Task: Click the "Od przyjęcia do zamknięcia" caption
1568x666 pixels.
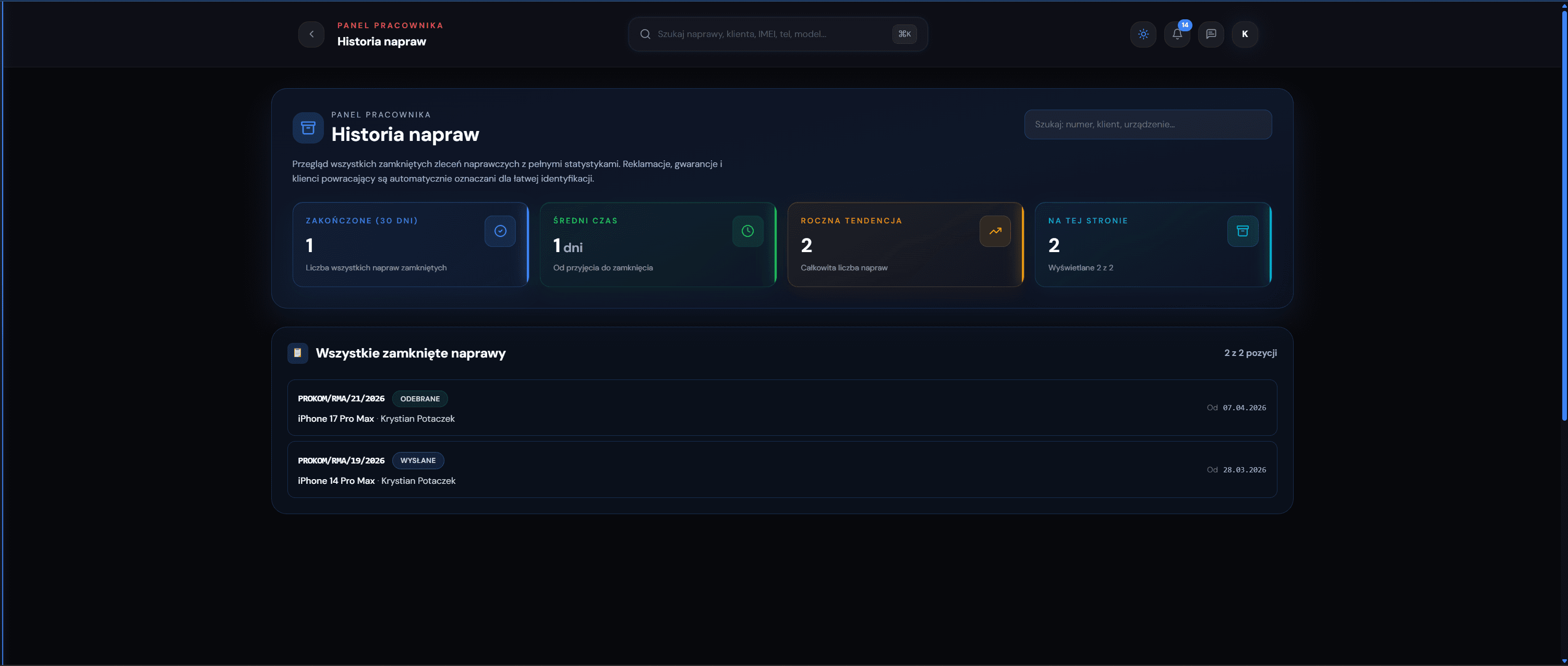Action: pos(602,268)
